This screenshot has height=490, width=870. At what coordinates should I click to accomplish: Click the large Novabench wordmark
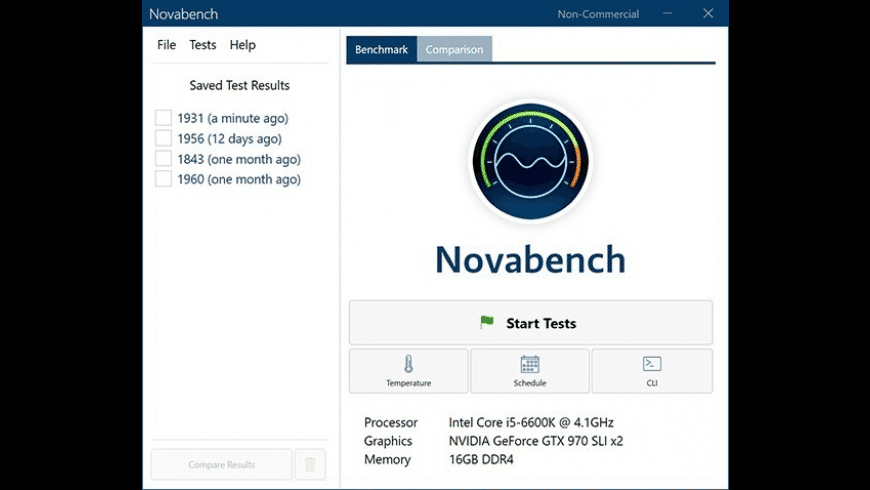coord(530,259)
